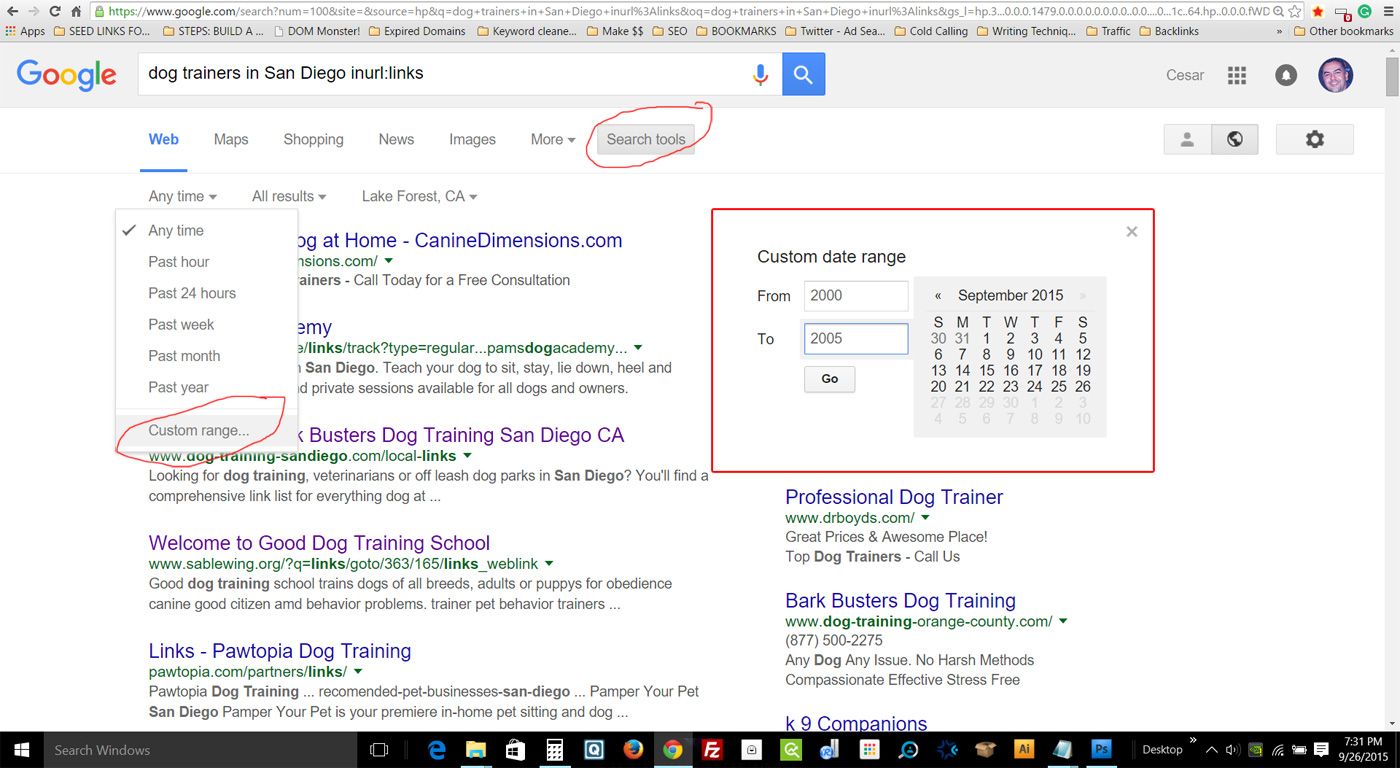The image size is (1400, 768).
Task: Open Google notifications bell
Action: pyautogui.click(x=1286, y=75)
